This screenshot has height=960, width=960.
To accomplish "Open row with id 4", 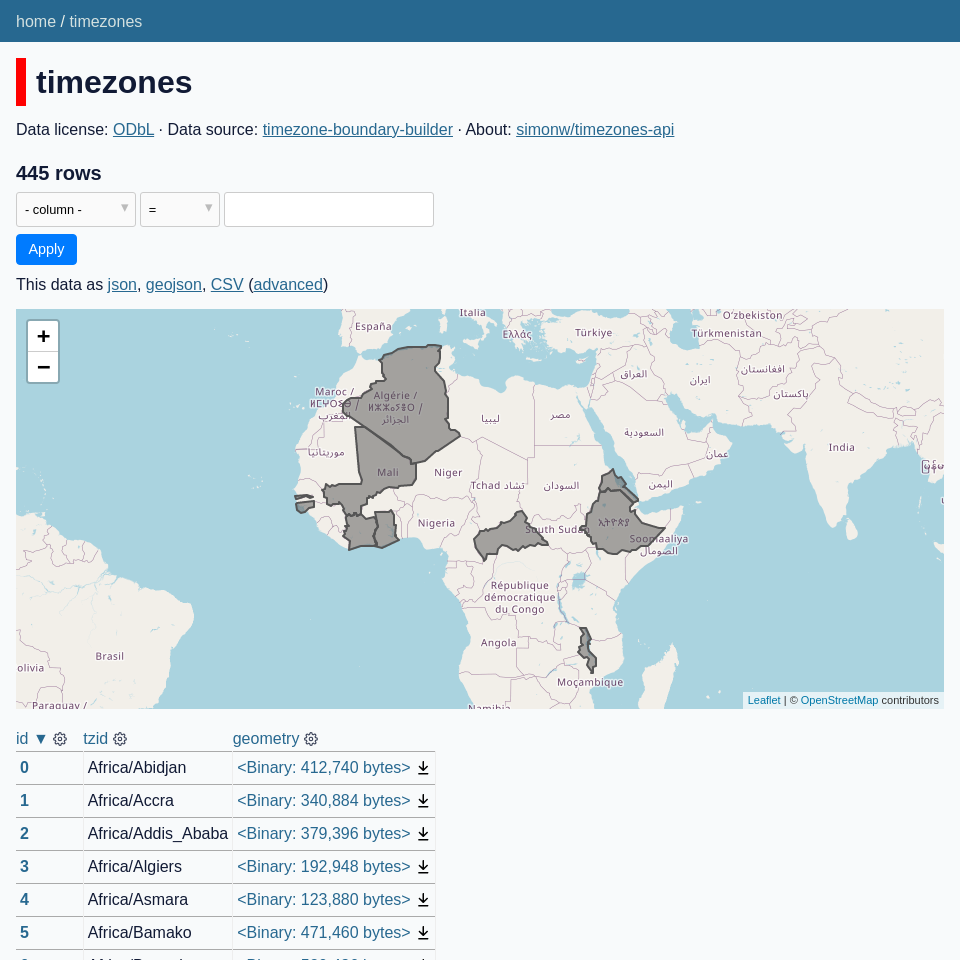I will (x=24, y=900).
